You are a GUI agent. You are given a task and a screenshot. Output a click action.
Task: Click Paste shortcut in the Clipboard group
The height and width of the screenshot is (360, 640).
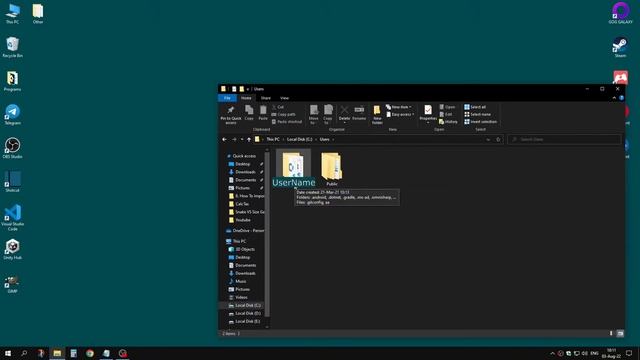coord(287,122)
